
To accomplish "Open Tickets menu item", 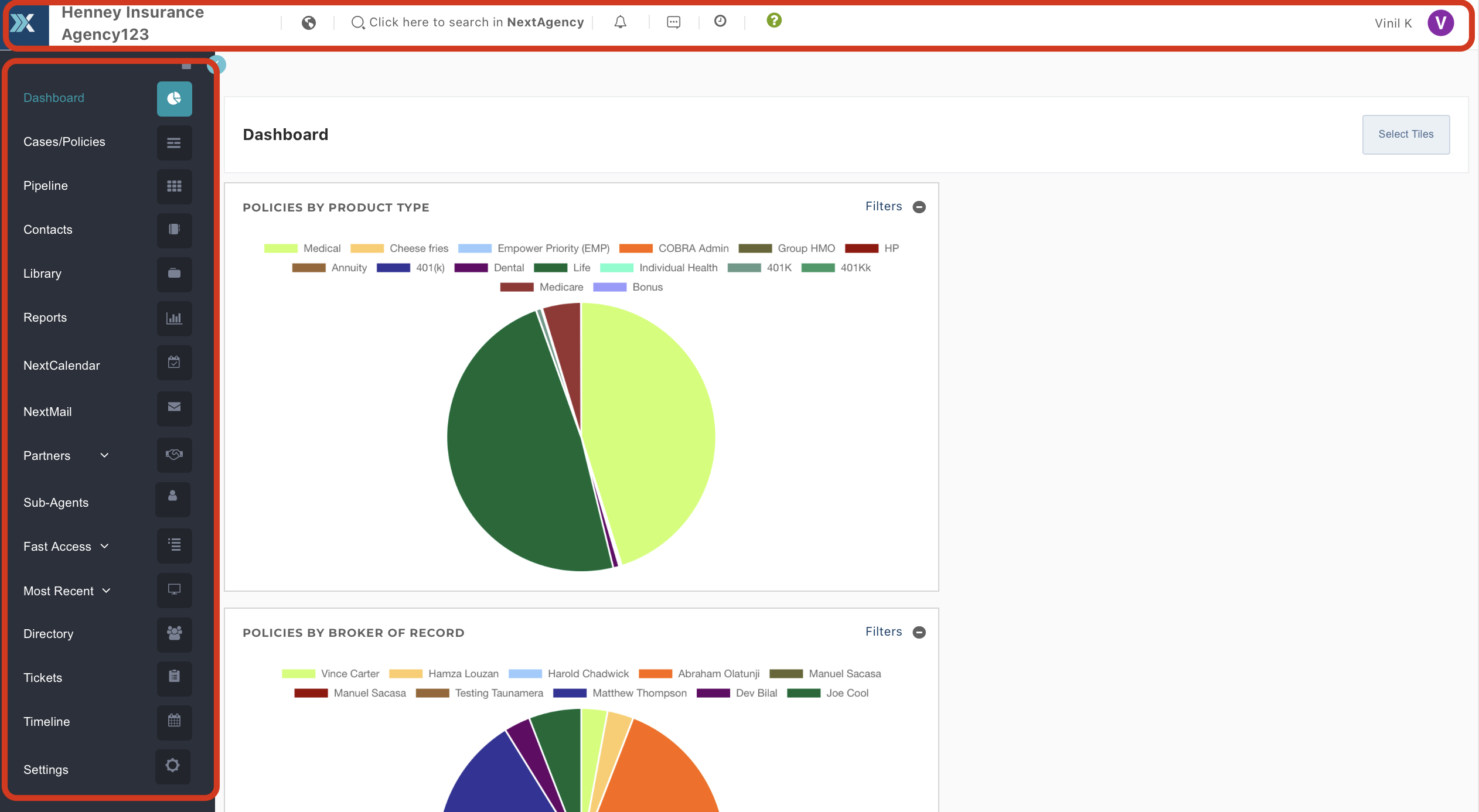I will tap(43, 678).
